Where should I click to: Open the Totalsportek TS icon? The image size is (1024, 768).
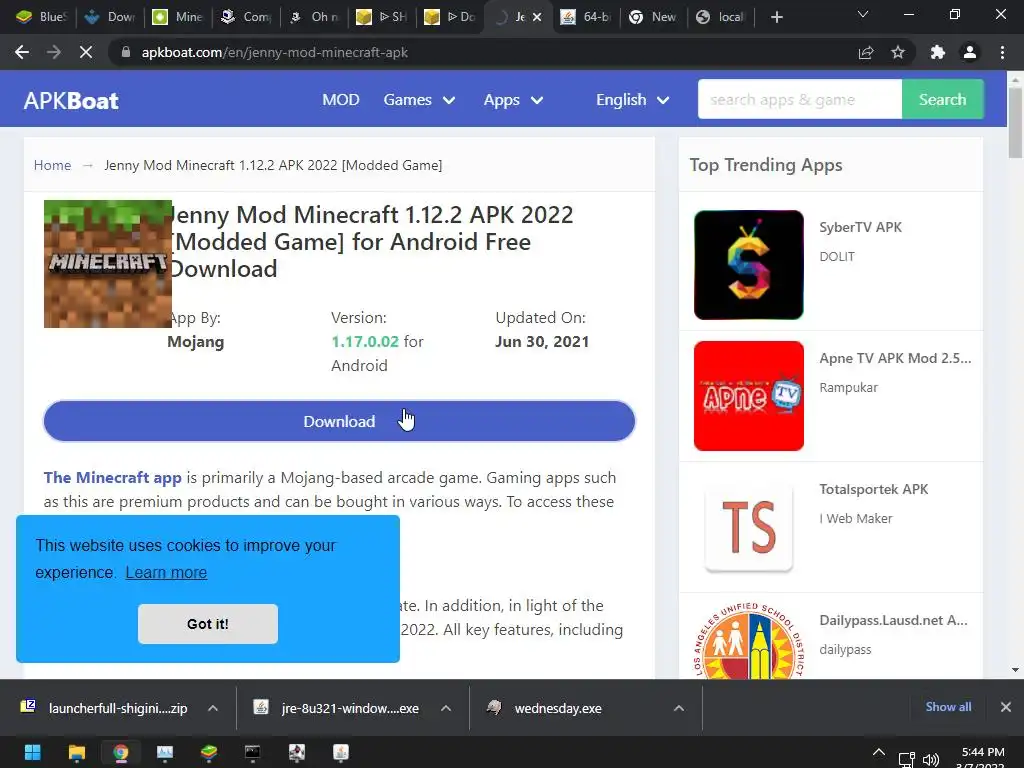click(748, 526)
